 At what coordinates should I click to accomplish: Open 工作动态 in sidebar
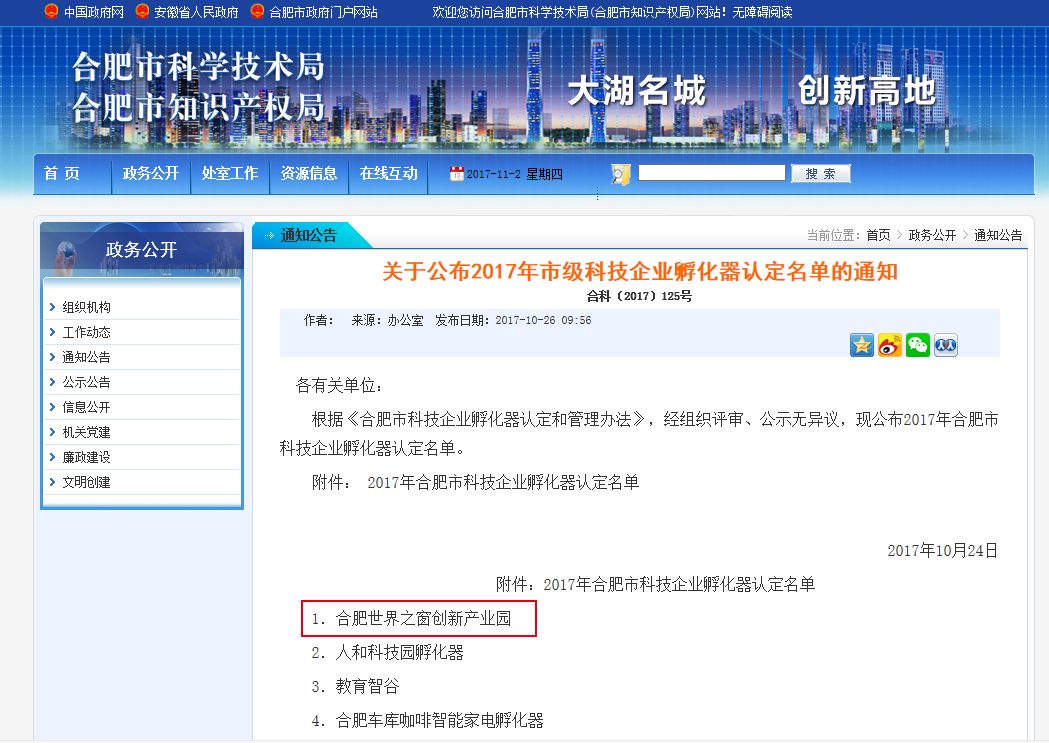pyautogui.click(x=86, y=332)
